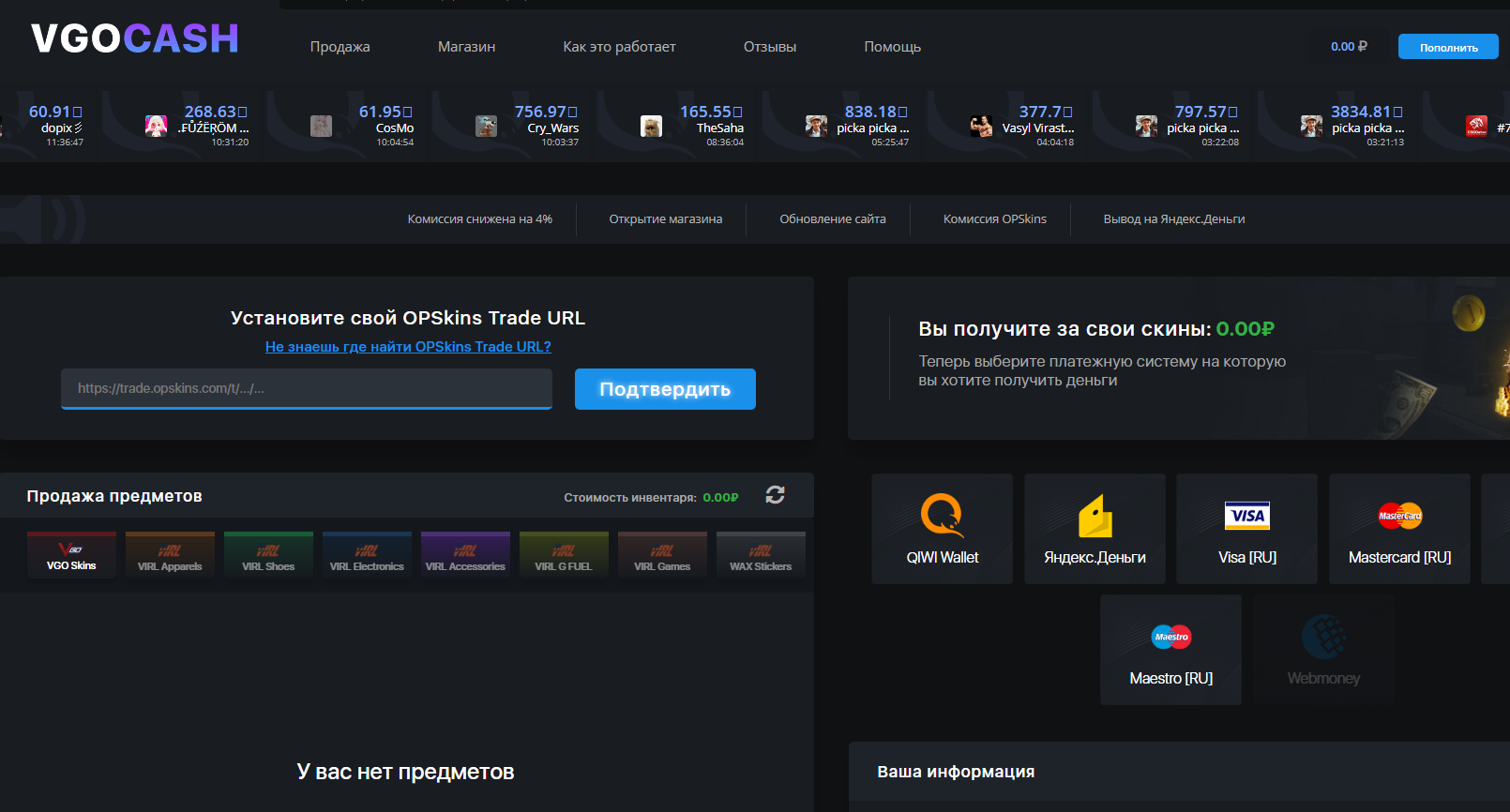Click picka picka avatar with 3834.81 payout

click(1311, 126)
